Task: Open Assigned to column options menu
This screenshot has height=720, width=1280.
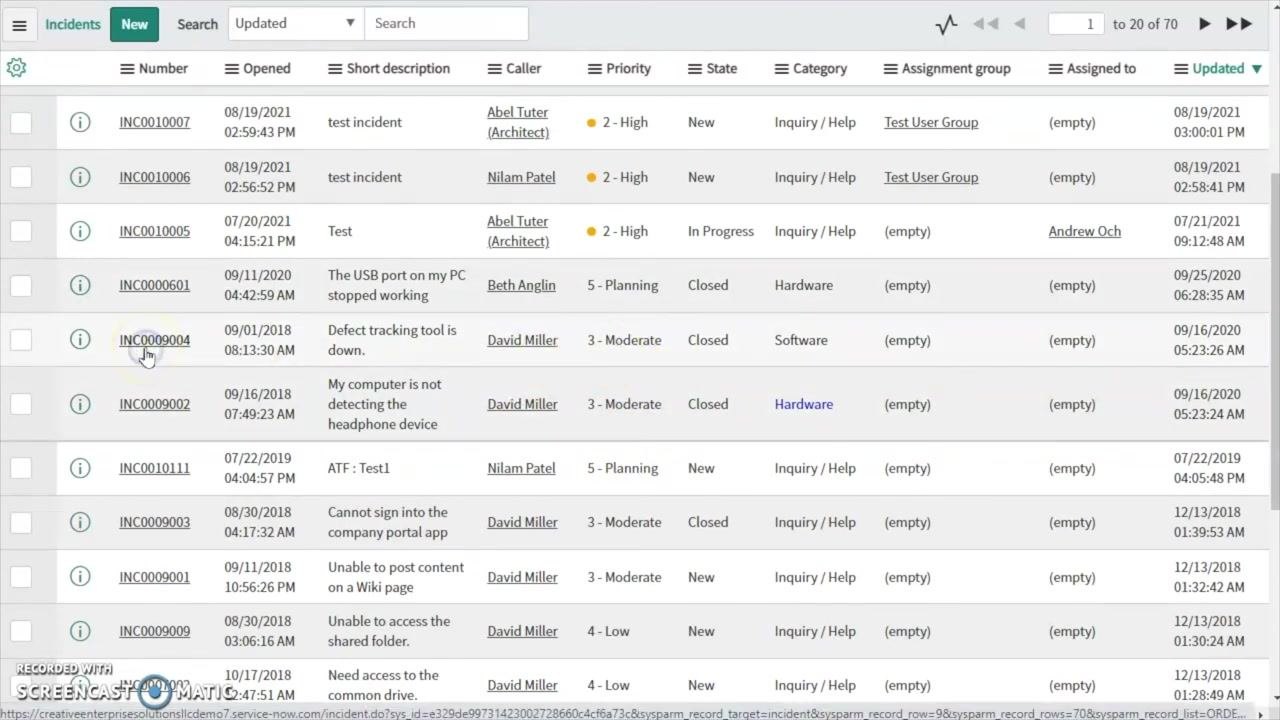Action: 1056,69
